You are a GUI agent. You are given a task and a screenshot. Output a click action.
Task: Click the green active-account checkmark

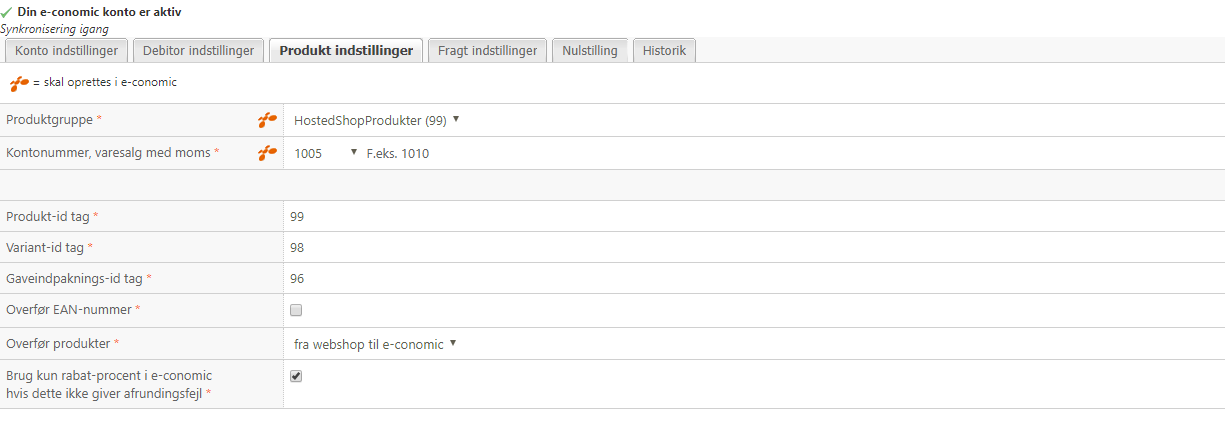[x=7, y=12]
